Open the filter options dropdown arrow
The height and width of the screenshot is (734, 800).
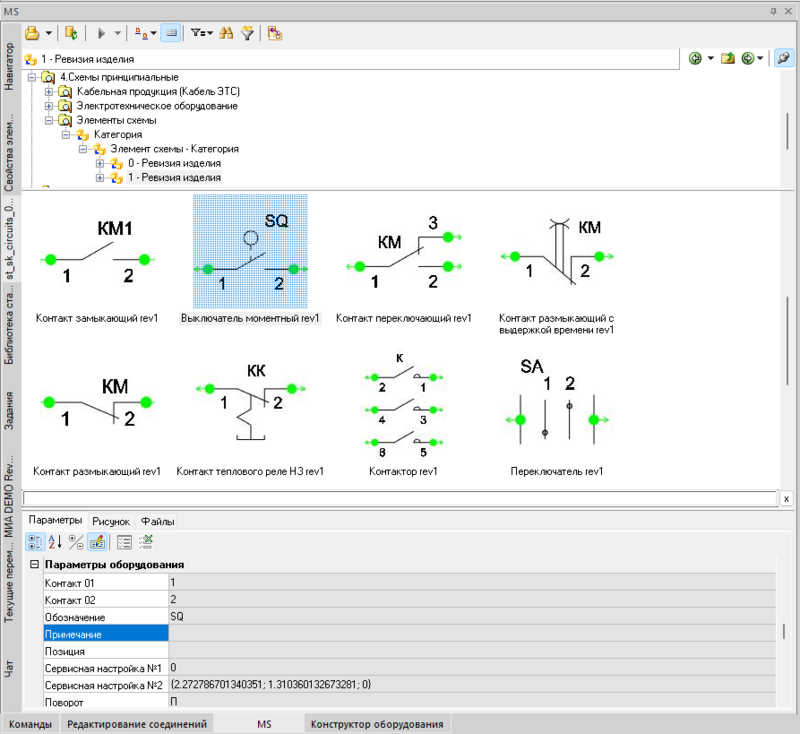210,33
